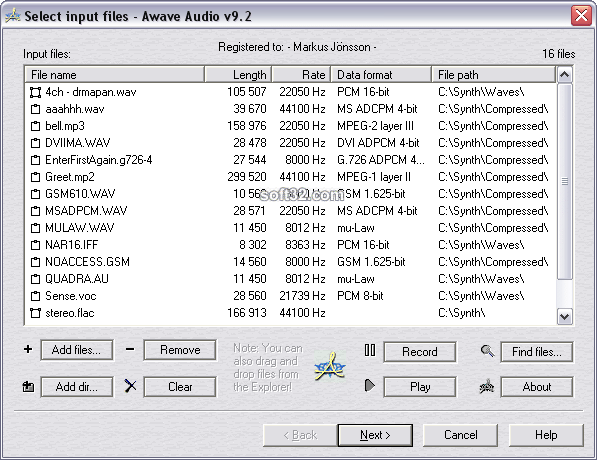This screenshot has height=460, width=597.
Task: Click the file icon of NOACCESS.GSM
Action: 35,262
